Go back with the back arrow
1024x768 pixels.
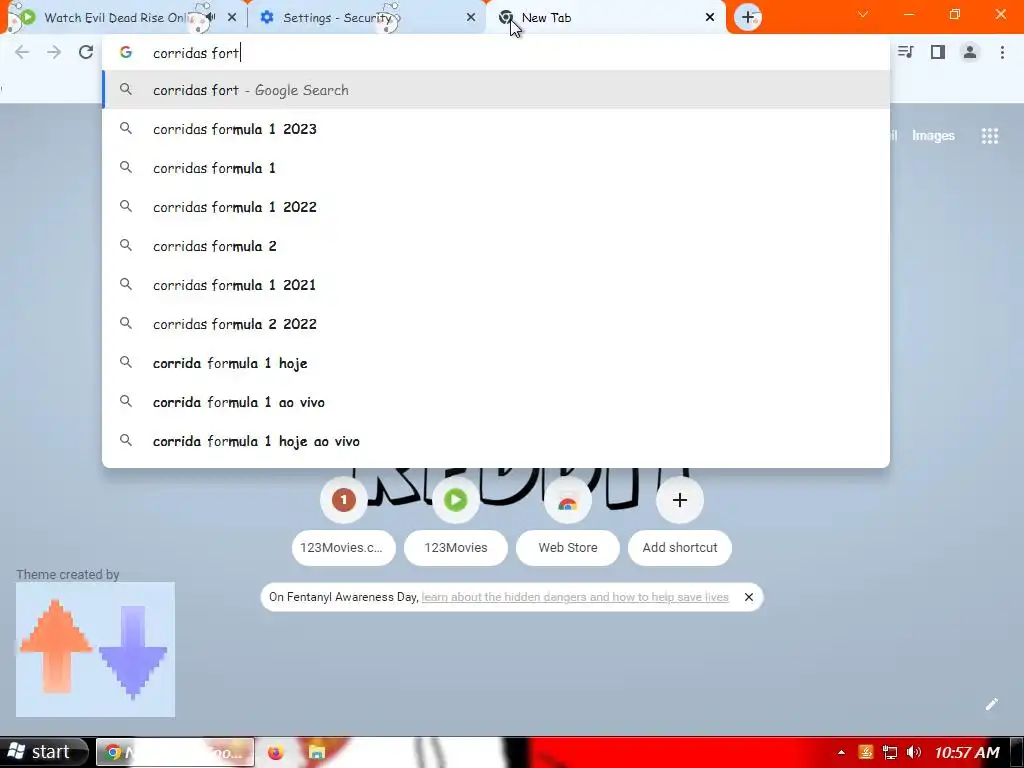pyautogui.click(x=22, y=52)
